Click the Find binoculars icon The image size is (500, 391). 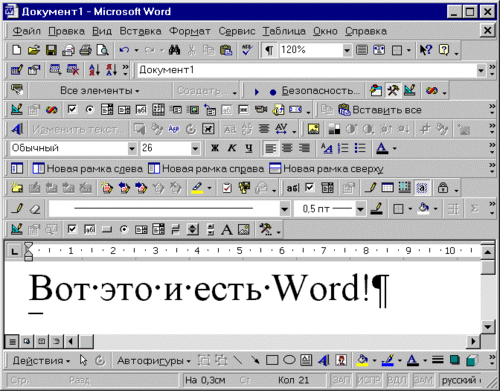(174, 50)
